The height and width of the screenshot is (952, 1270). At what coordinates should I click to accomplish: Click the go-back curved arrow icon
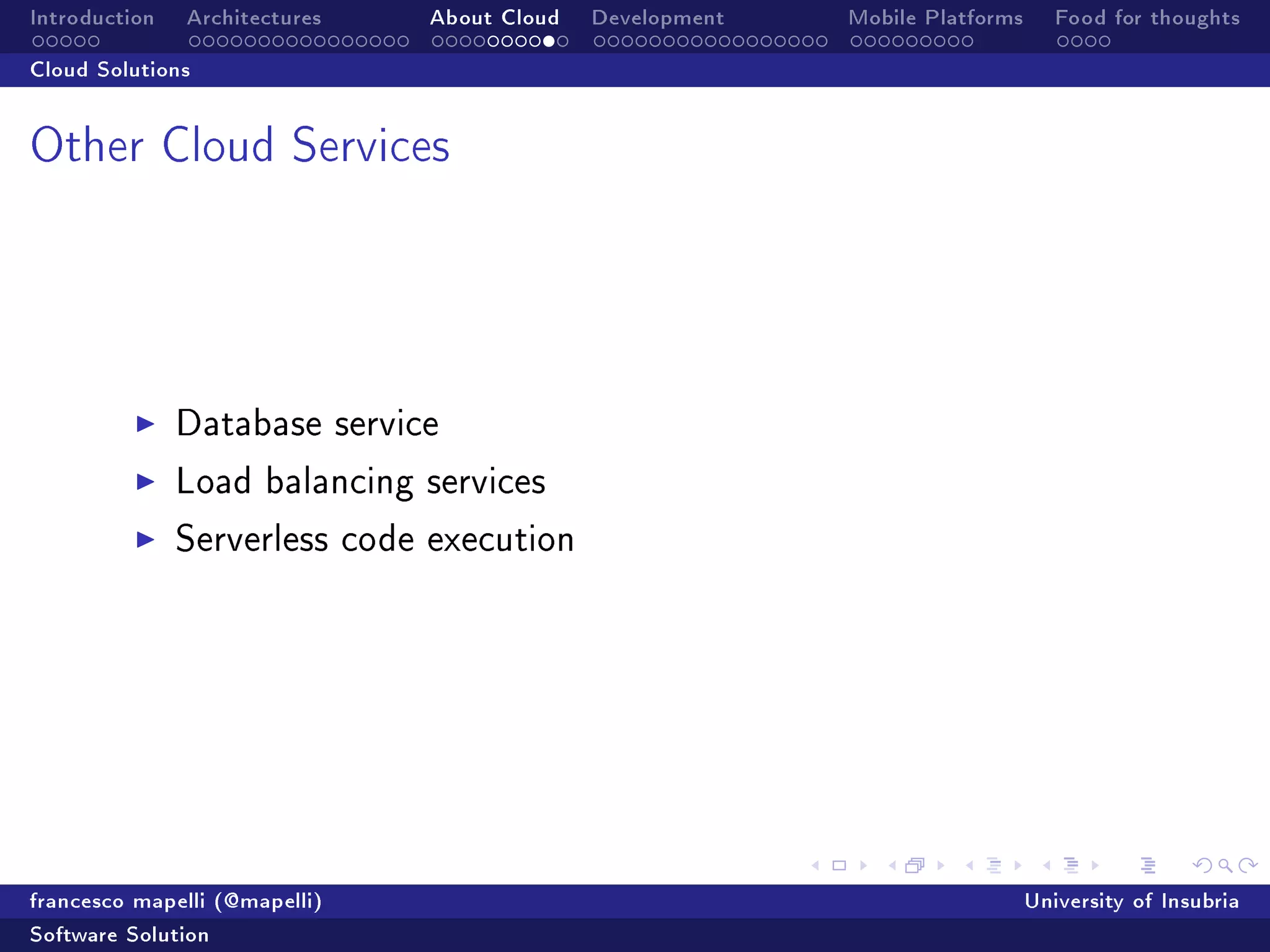point(1202,865)
